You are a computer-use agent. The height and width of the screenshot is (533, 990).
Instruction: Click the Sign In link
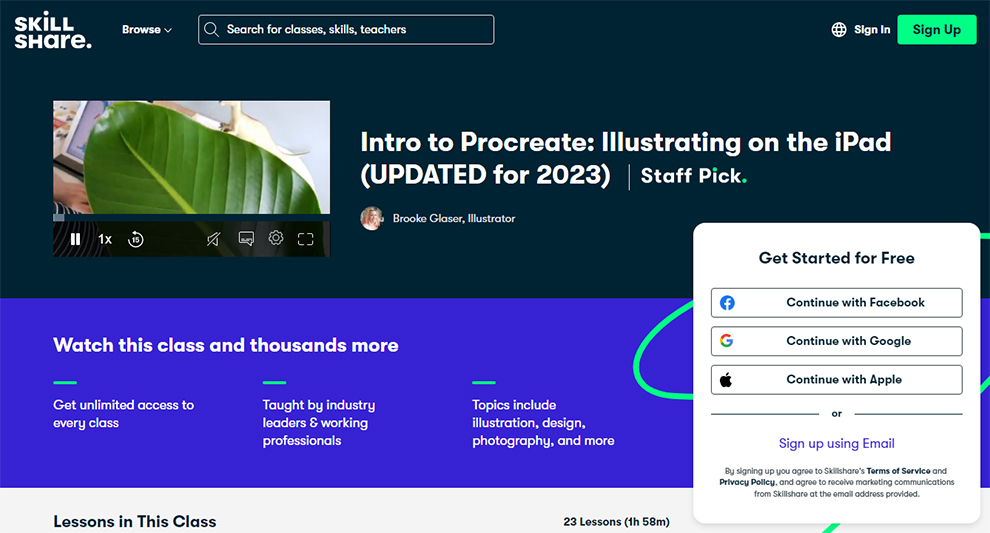tap(872, 30)
